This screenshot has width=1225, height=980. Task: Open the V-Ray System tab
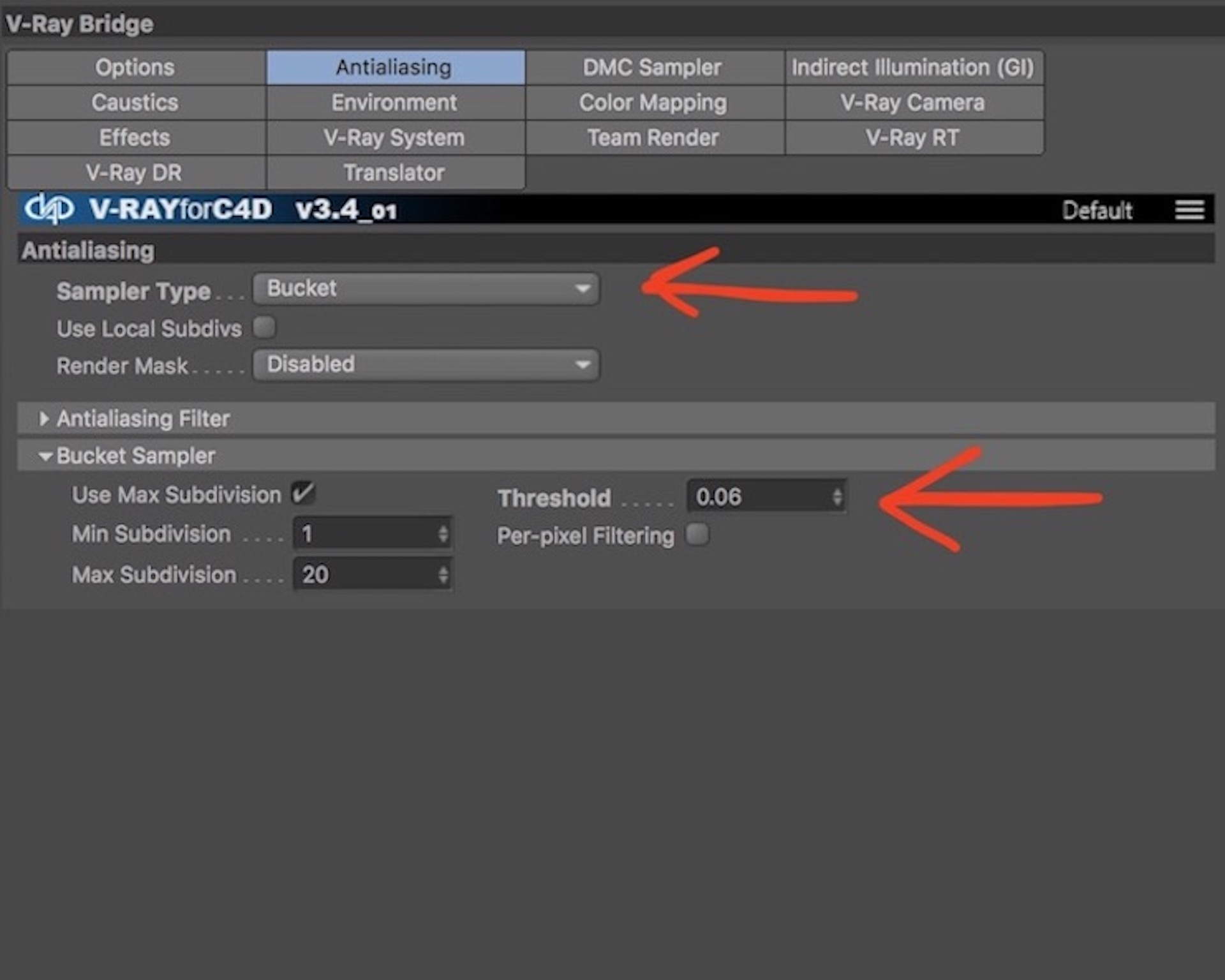pyautogui.click(x=396, y=138)
